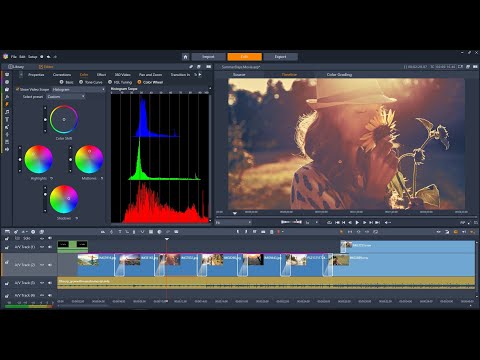Jump to the end of the preview
This screenshot has height=360, width=480.
point(377,222)
